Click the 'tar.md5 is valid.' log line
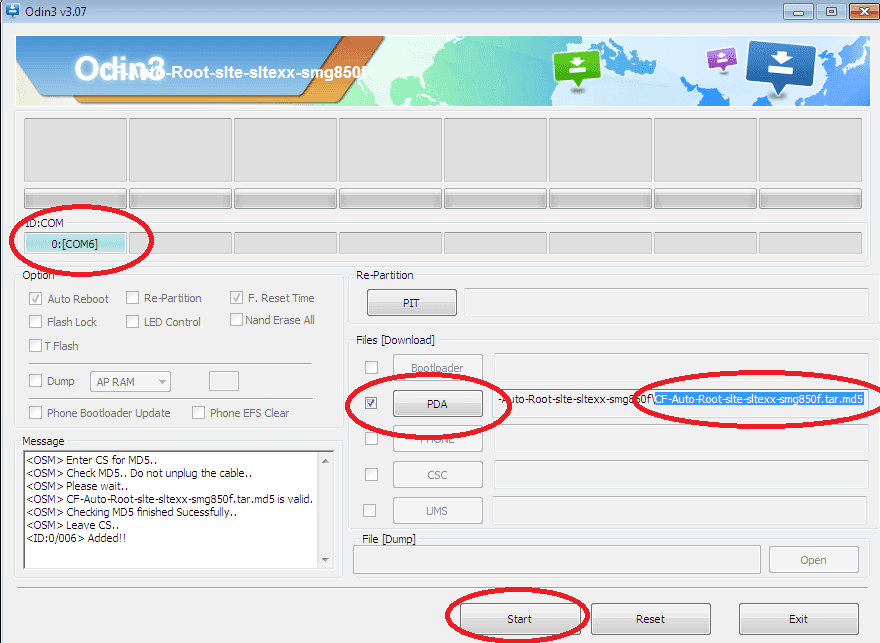The height and width of the screenshot is (643, 880). point(169,499)
